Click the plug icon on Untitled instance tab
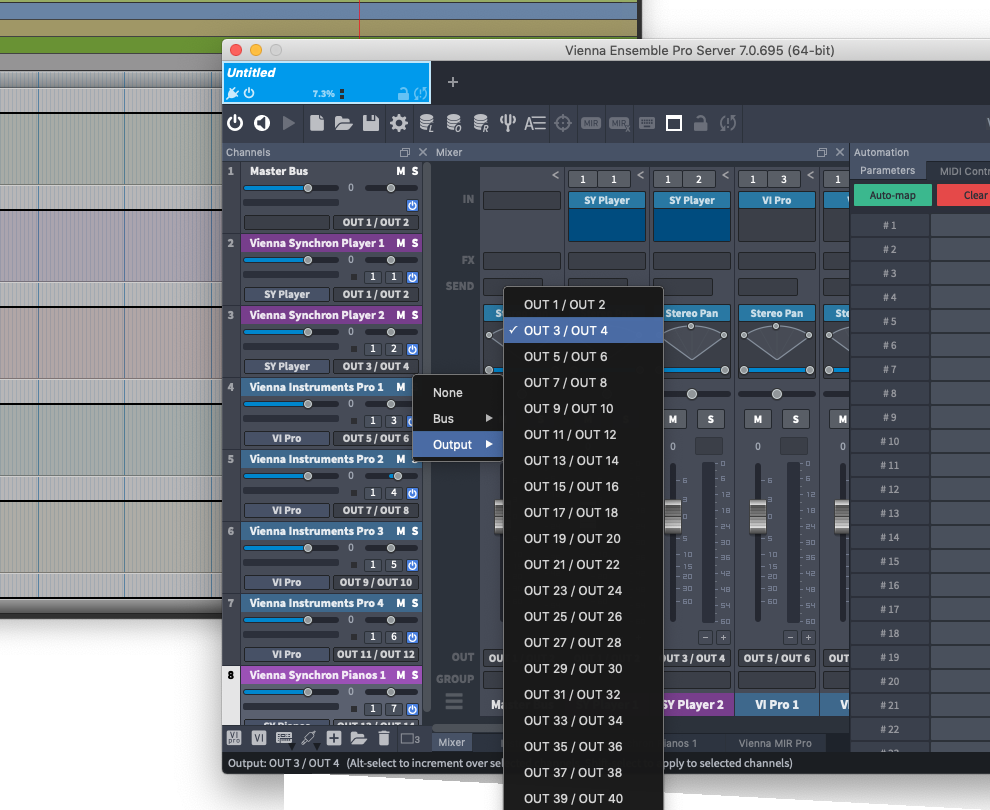Screen dimensions: 990x810 (232, 93)
